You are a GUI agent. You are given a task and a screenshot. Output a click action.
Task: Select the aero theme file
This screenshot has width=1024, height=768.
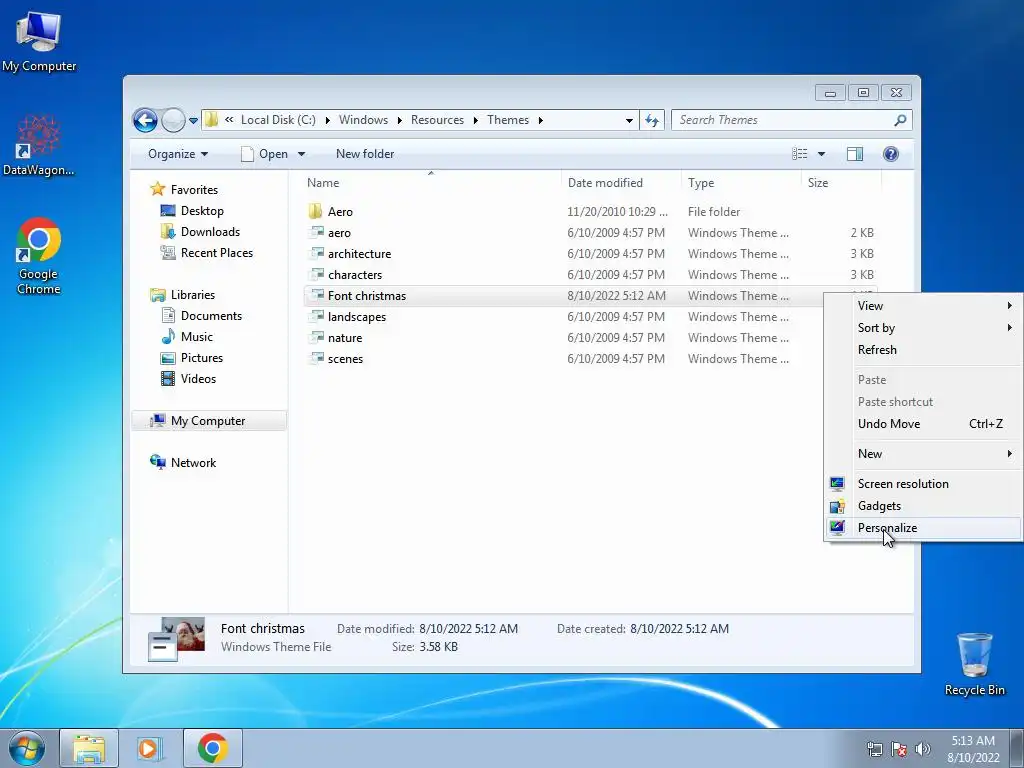(339, 232)
